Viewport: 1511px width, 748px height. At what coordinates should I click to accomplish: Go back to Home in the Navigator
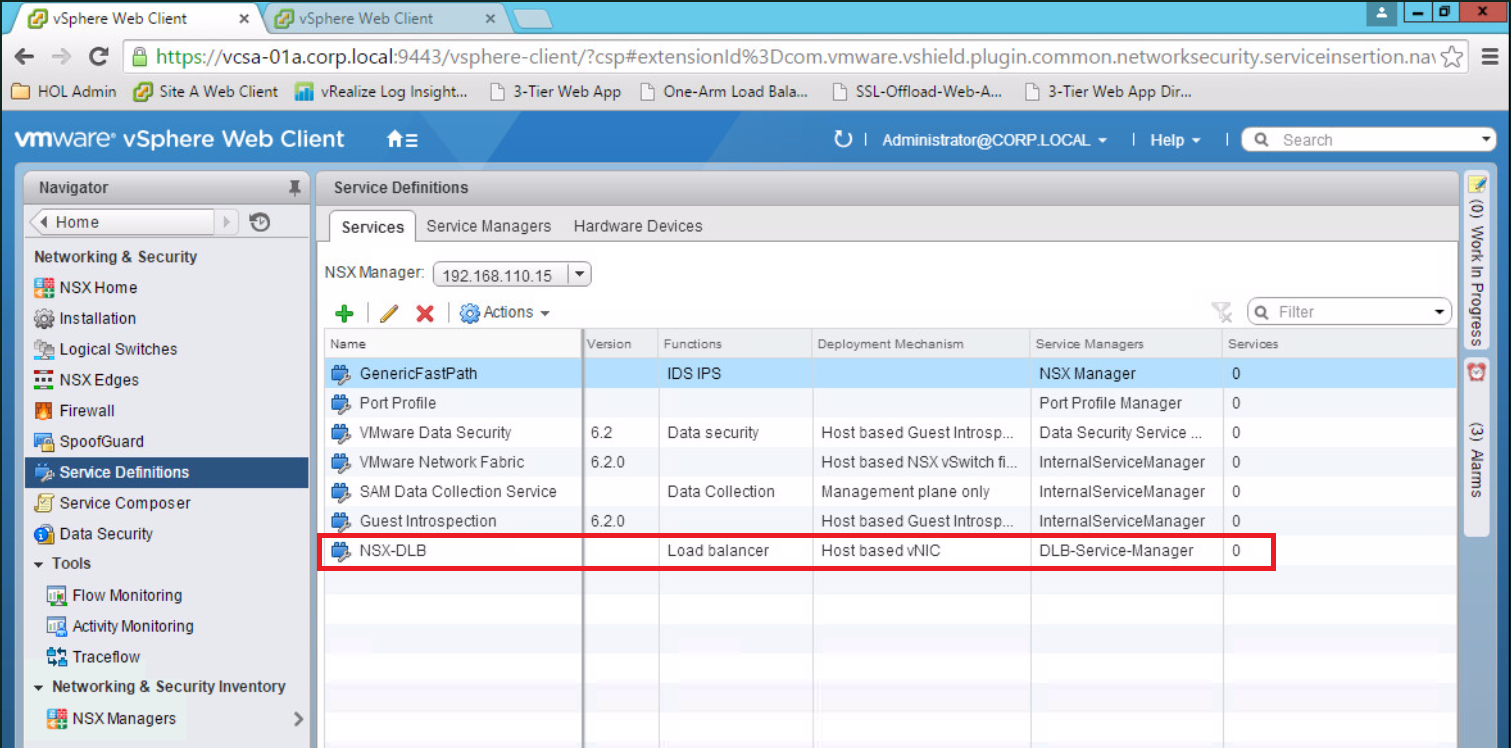(x=123, y=222)
